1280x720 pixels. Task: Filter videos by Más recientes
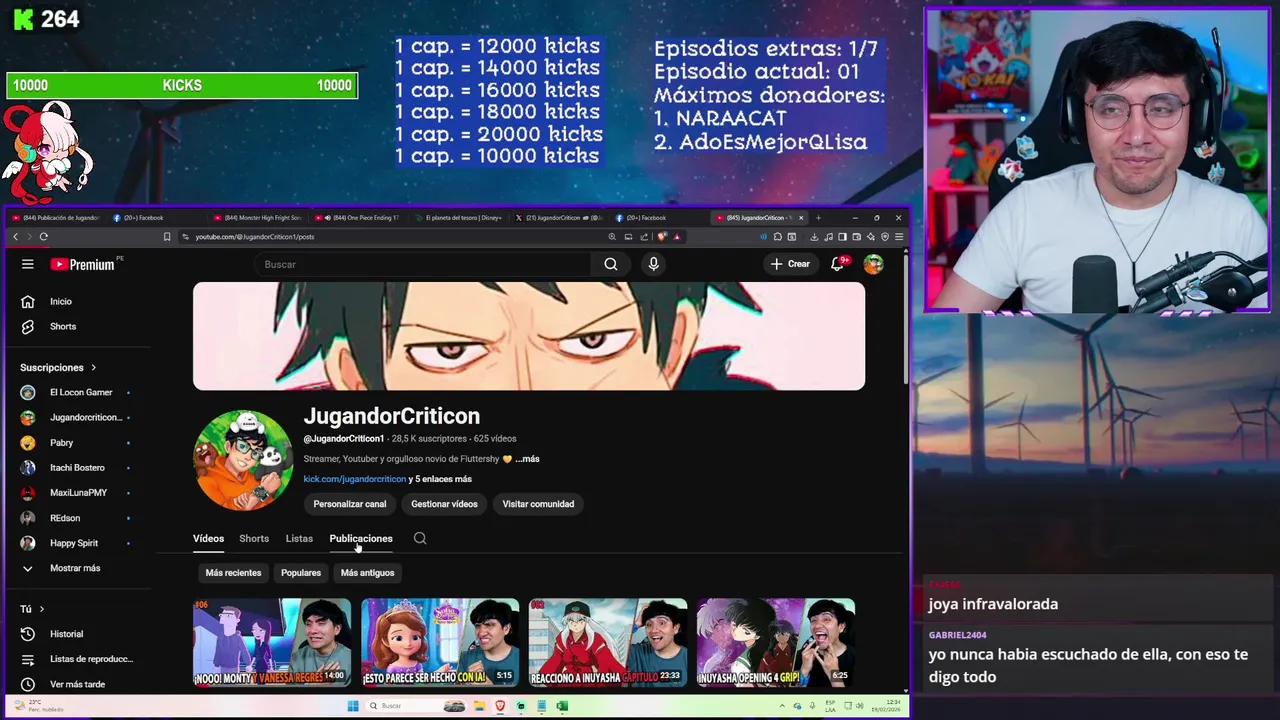233,573
